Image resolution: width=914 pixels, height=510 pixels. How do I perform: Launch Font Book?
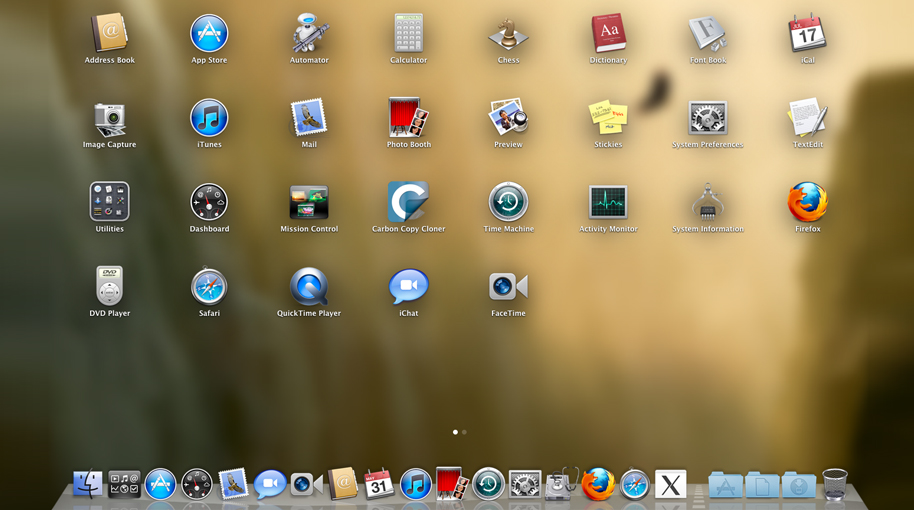708,33
